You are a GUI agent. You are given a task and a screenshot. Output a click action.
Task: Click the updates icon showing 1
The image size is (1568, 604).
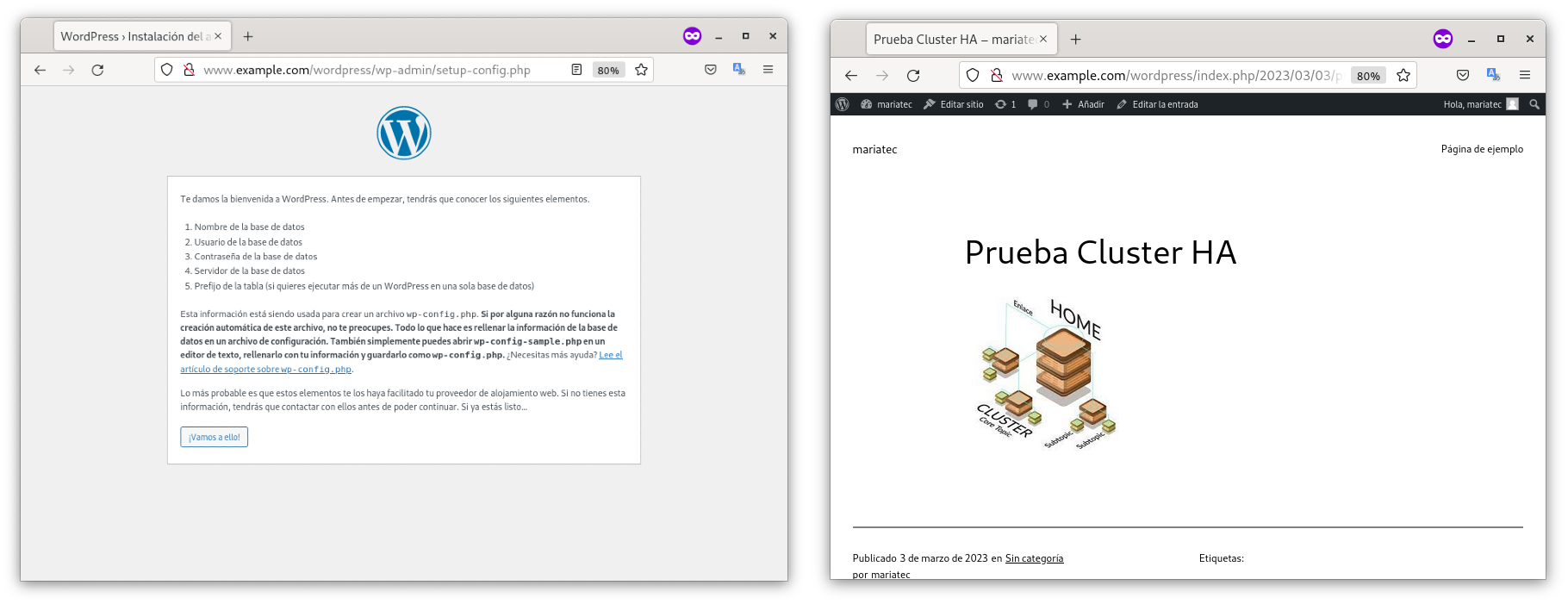click(x=1005, y=104)
